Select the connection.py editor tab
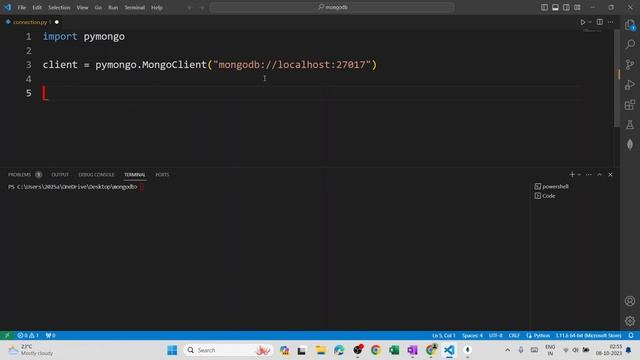The height and width of the screenshot is (360, 640). 30,22
